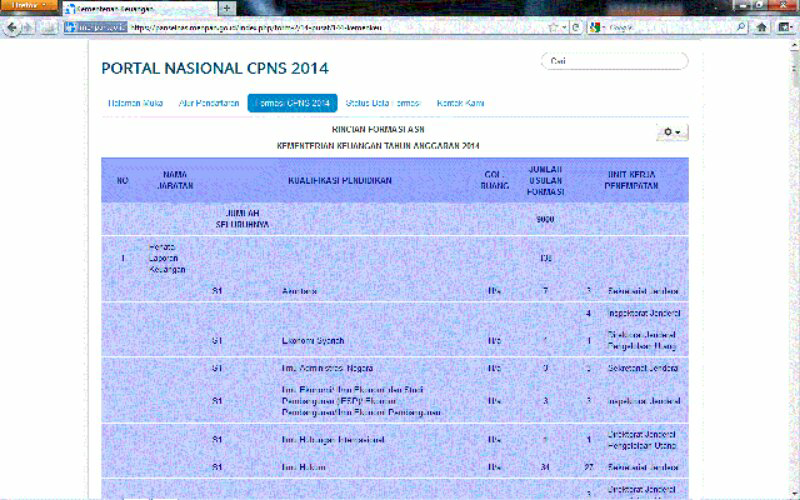Click the NO column header
800x500 pixels.
coord(122,181)
